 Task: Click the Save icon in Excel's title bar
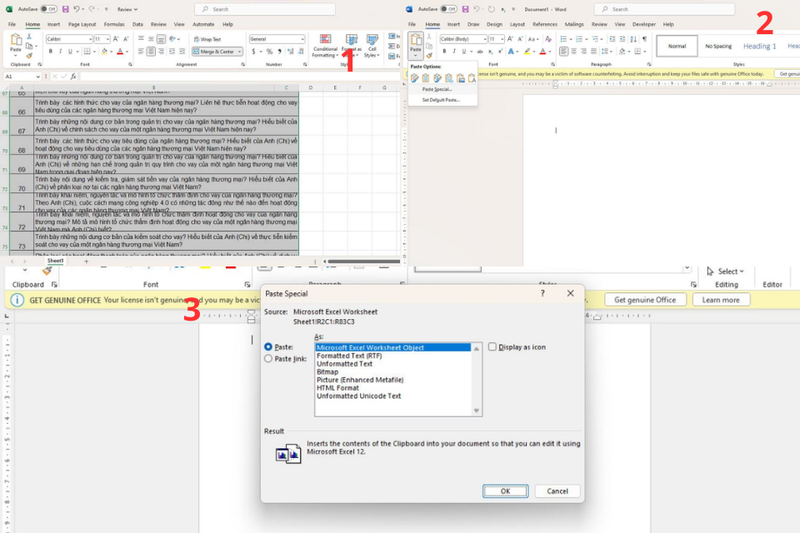click(65, 9)
